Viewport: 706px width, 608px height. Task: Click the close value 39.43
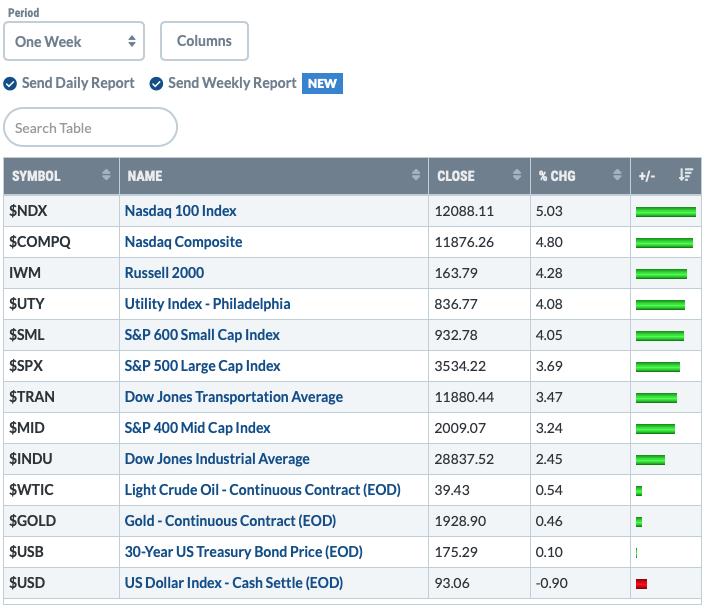click(452, 490)
